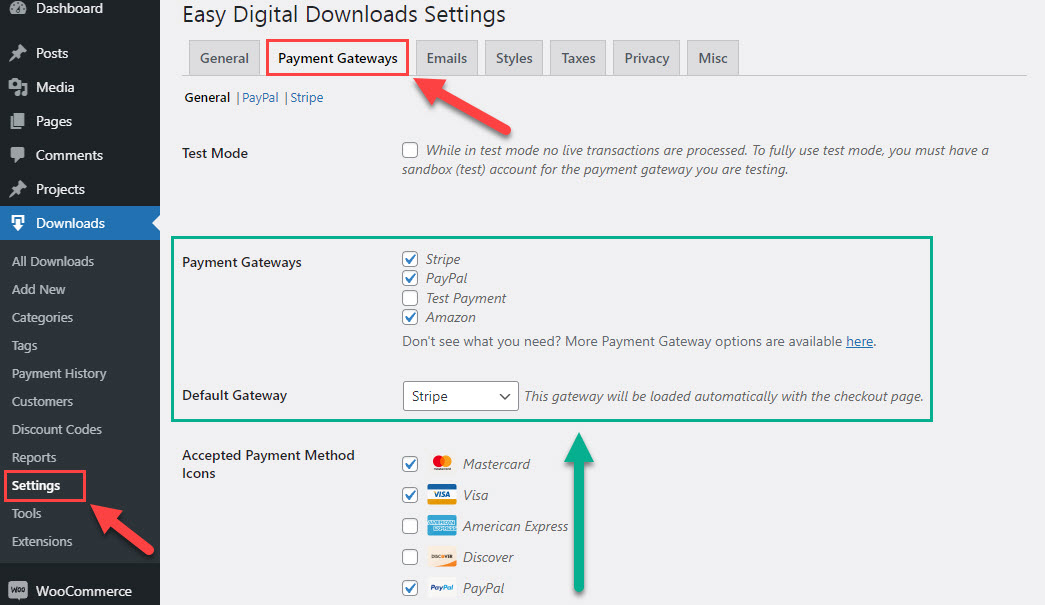Screen dimensions: 1045x605
Task: Click the Mastercard logo icon
Action: coord(442,463)
